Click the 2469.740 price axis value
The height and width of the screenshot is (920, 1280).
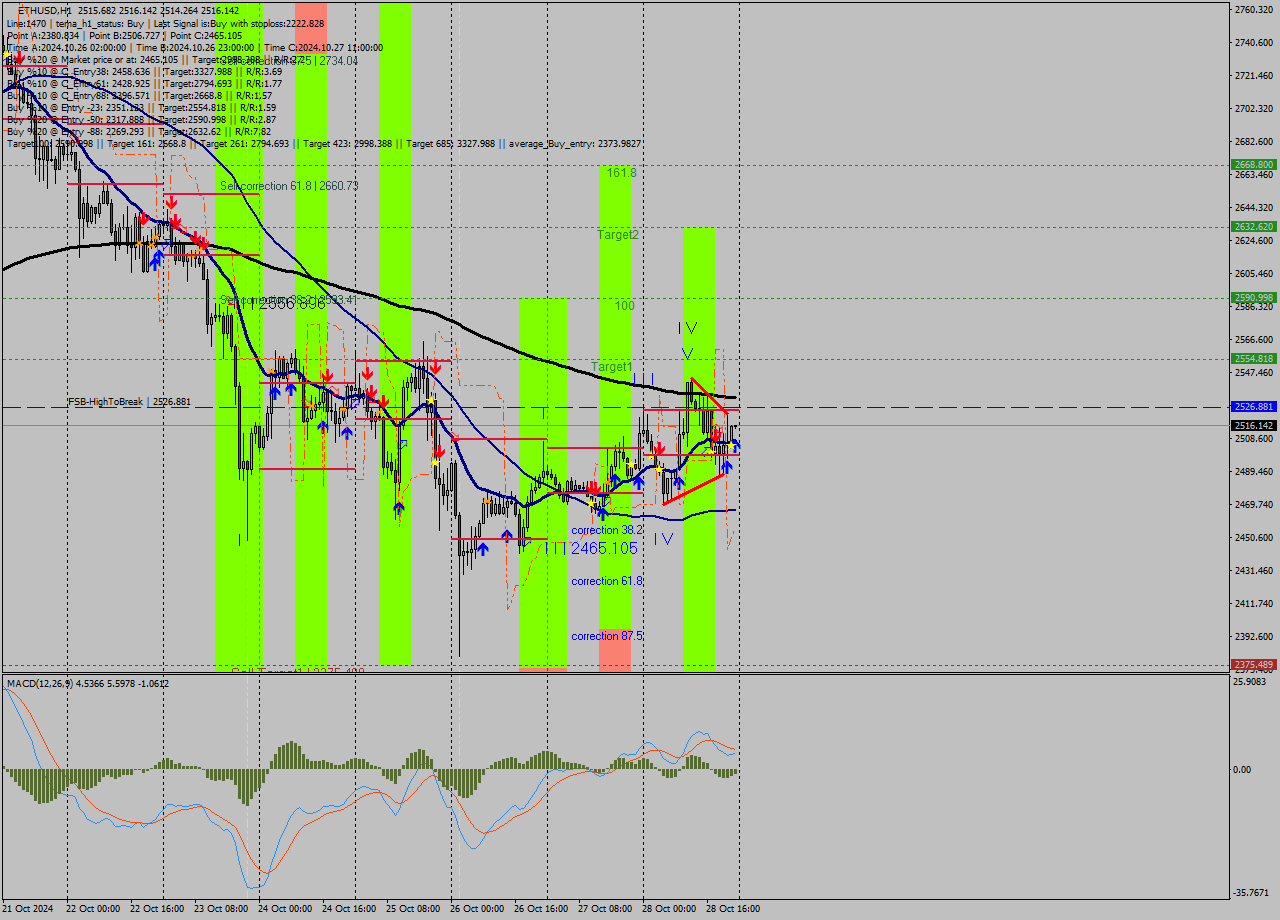point(1254,504)
